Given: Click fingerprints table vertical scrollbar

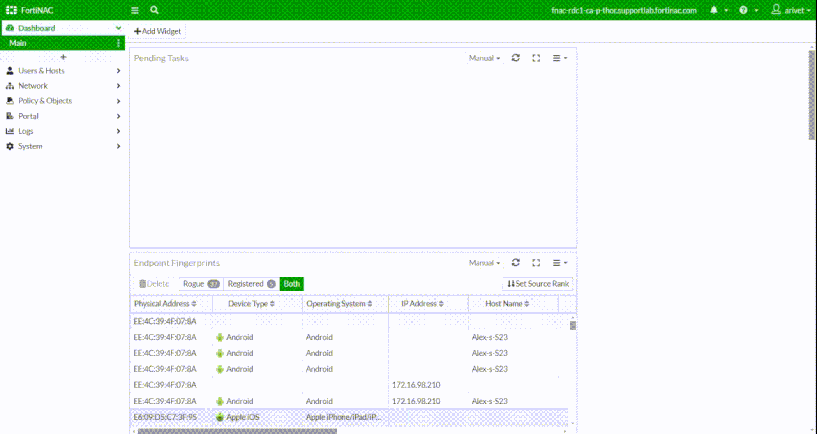Looking at the screenshot, I should click(x=573, y=326).
